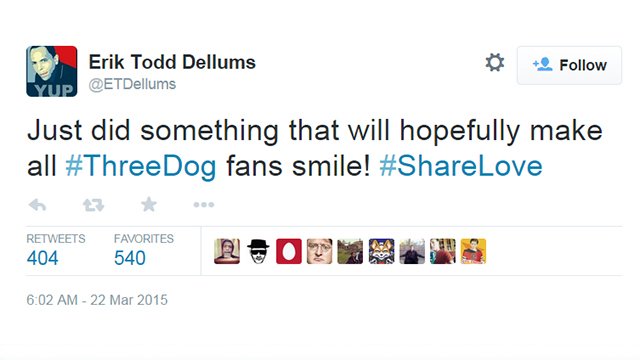
Task: Visit the @ETDellums handle link
Action: (x=132, y=84)
